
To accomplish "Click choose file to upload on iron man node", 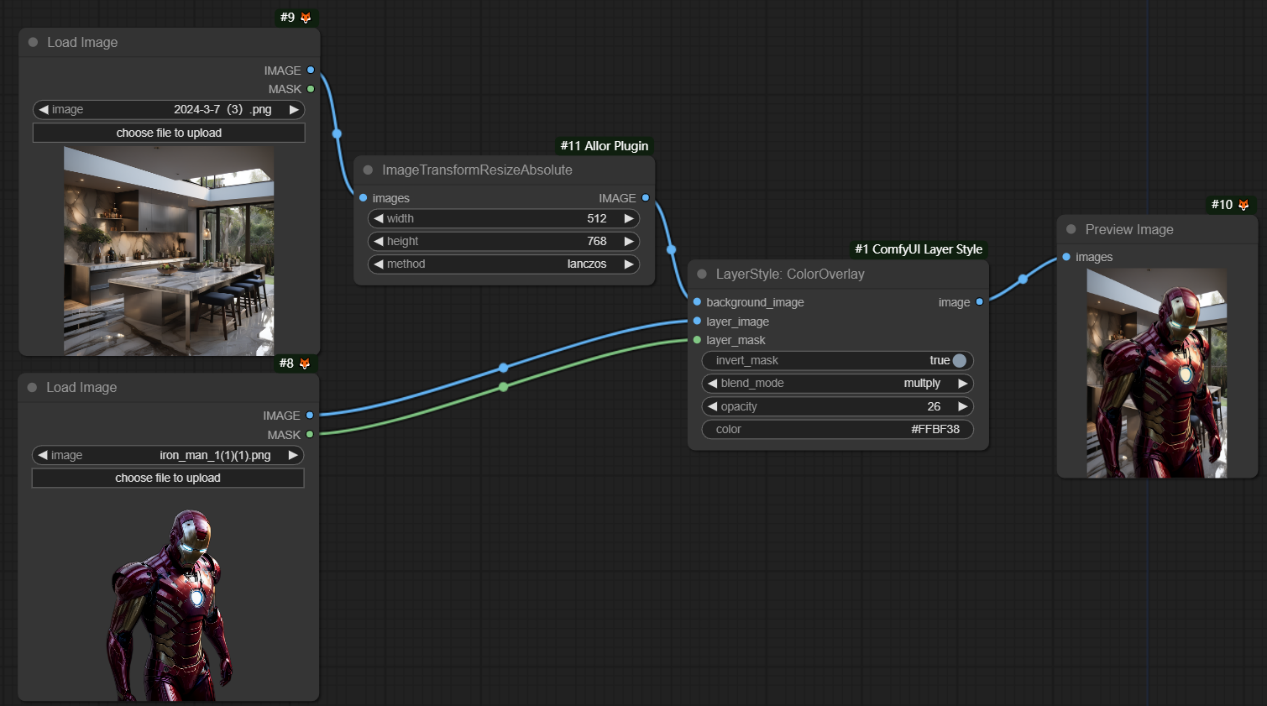I will coord(168,478).
